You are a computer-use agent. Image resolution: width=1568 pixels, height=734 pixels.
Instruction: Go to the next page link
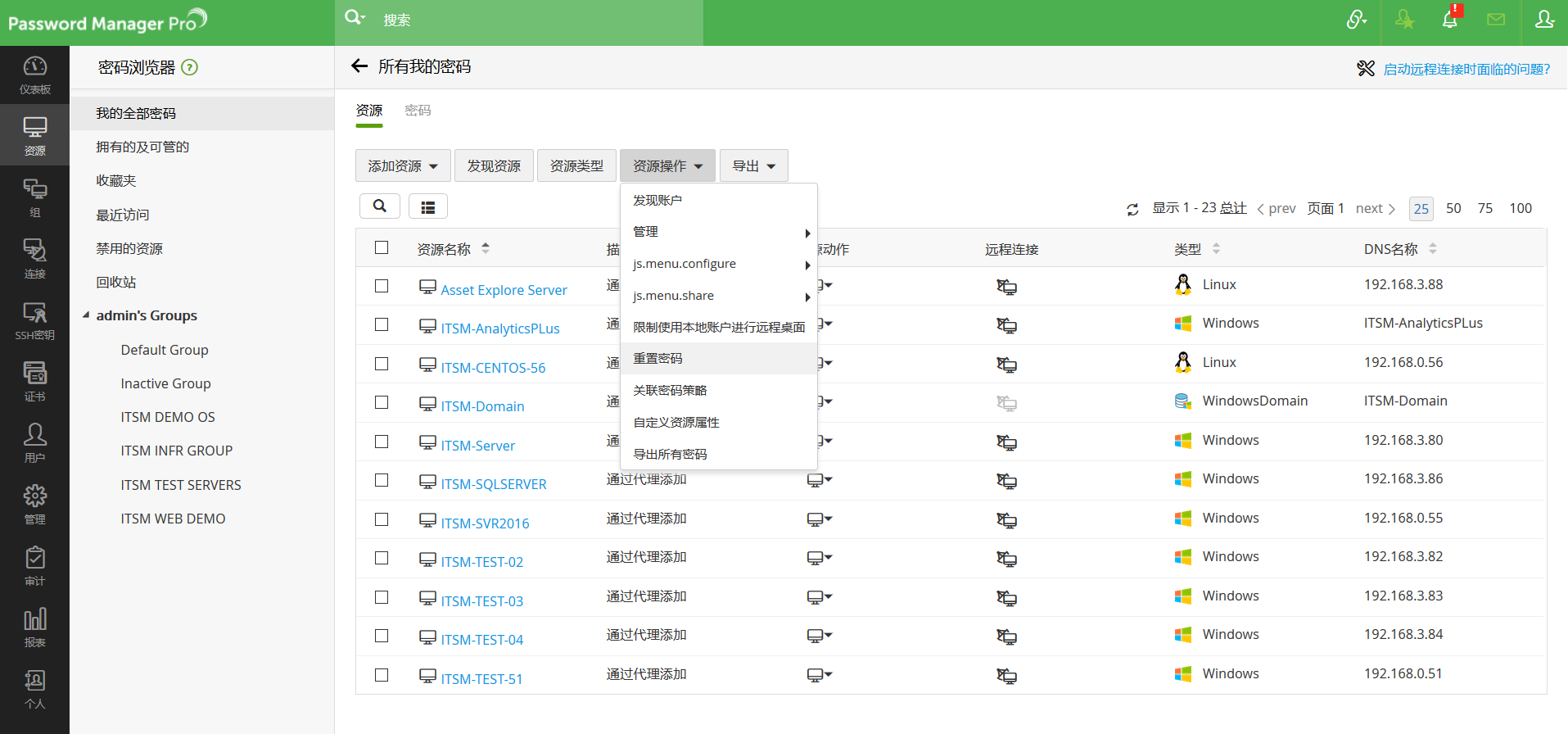pyautogui.click(x=1375, y=208)
